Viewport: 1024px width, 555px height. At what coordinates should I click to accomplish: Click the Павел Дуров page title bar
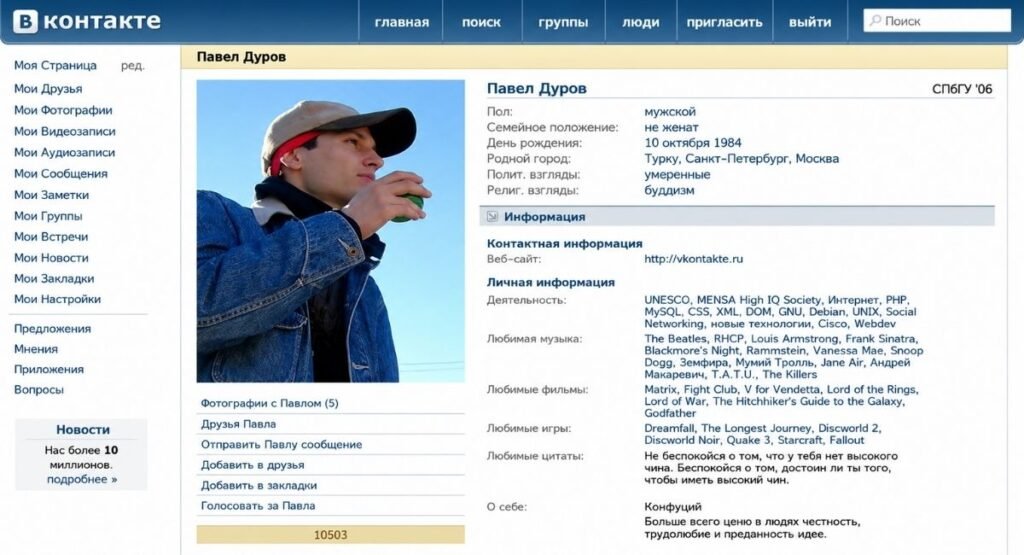(594, 57)
